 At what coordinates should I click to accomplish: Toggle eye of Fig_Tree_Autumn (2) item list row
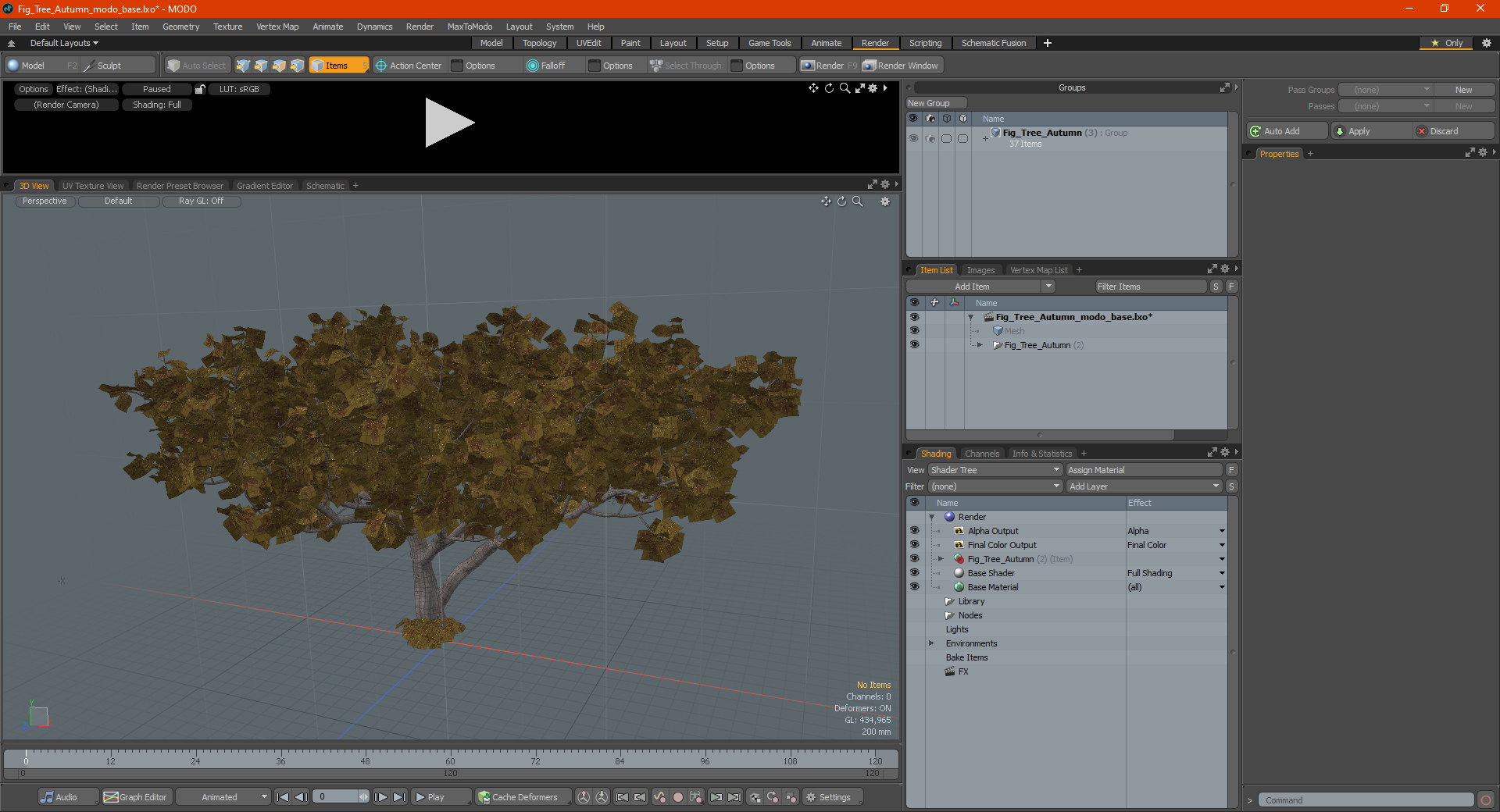point(914,345)
